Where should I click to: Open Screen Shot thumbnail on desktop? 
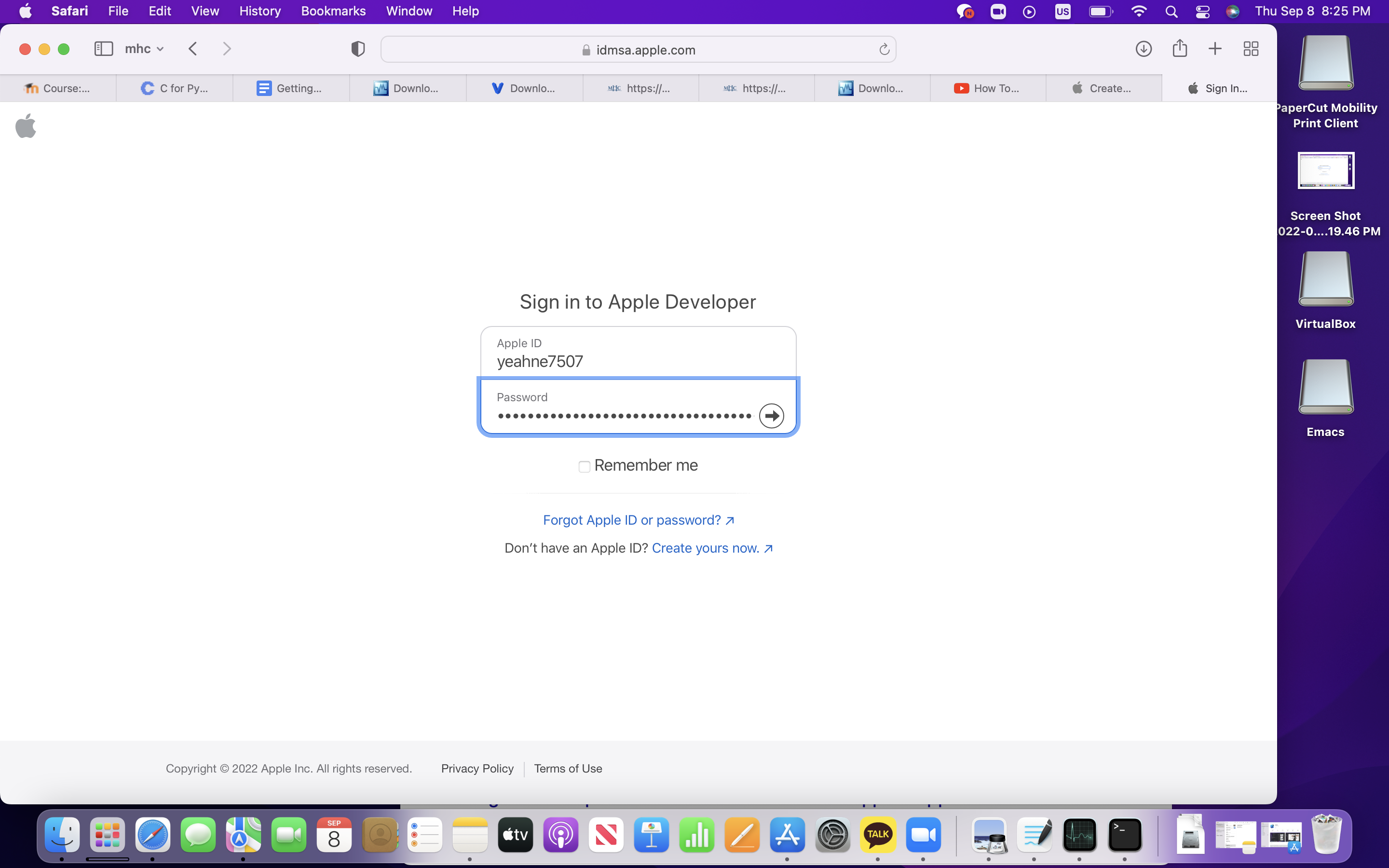click(1325, 171)
